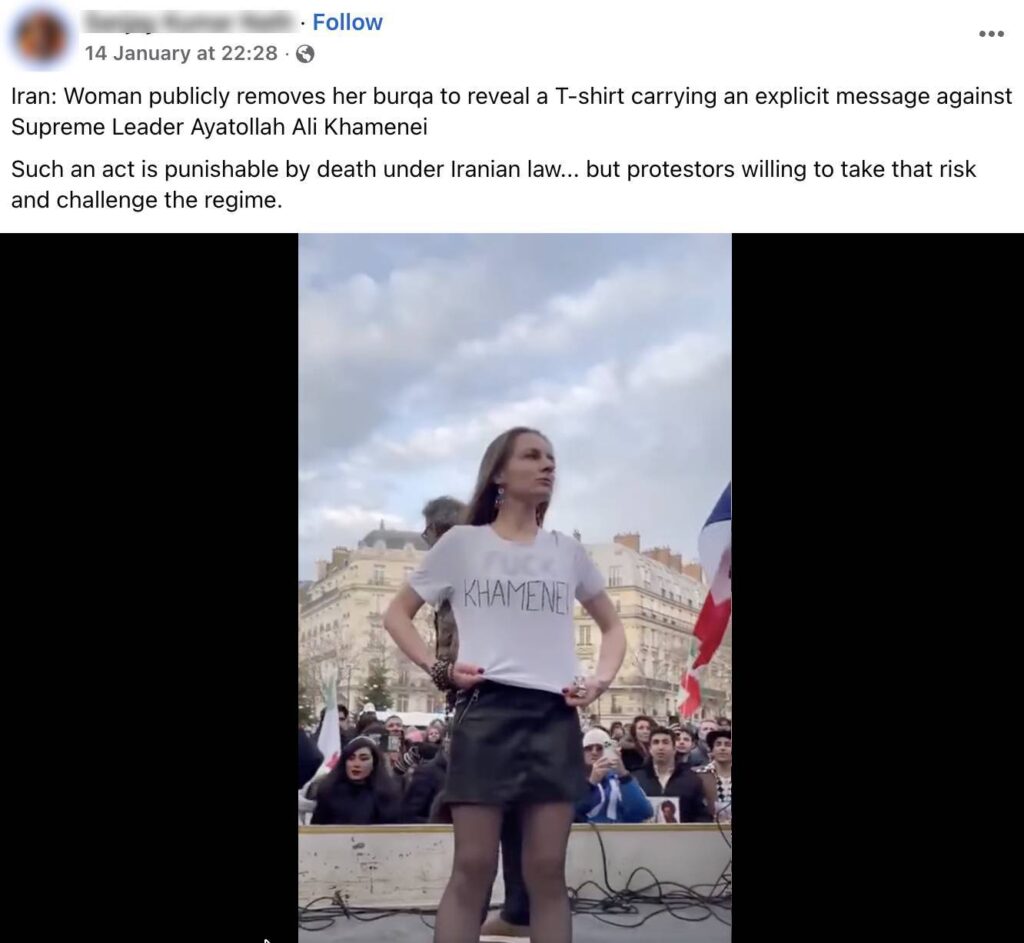The width and height of the screenshot is (1024, 943).
Task: Click the small portrait photo held in crowd
Action: (665, 810)
